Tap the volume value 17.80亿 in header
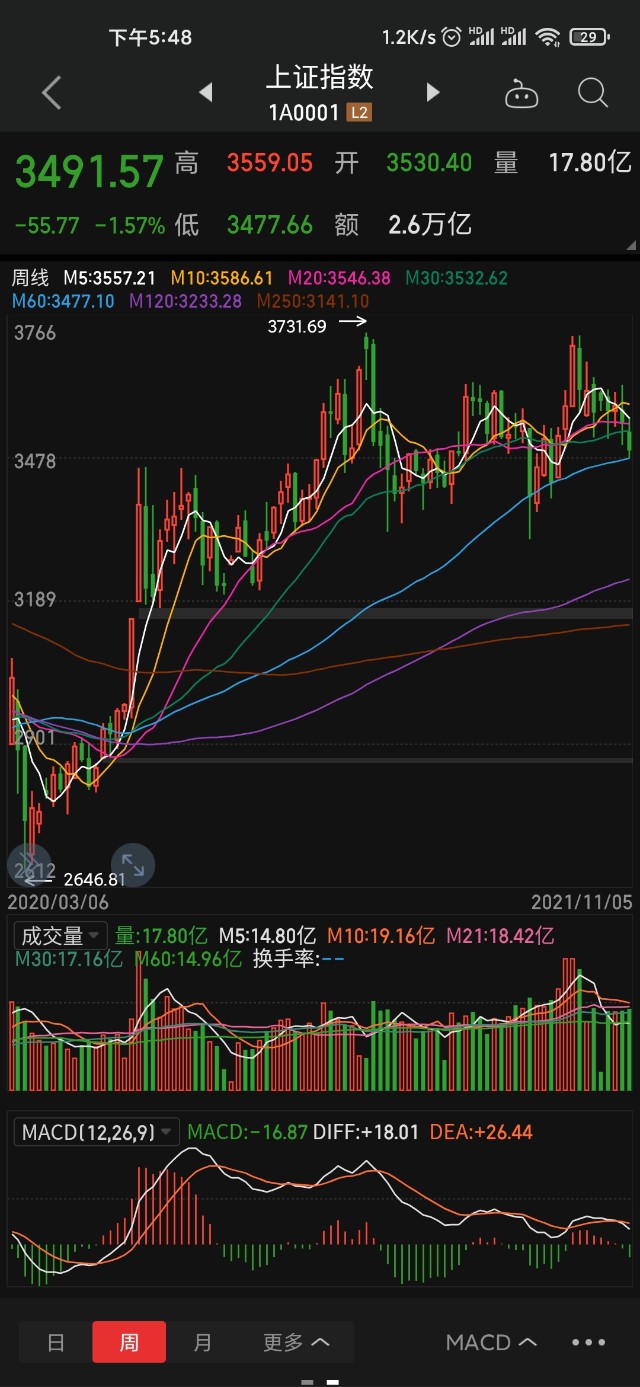The image size is (640, 1387). [x=591, y=163]
